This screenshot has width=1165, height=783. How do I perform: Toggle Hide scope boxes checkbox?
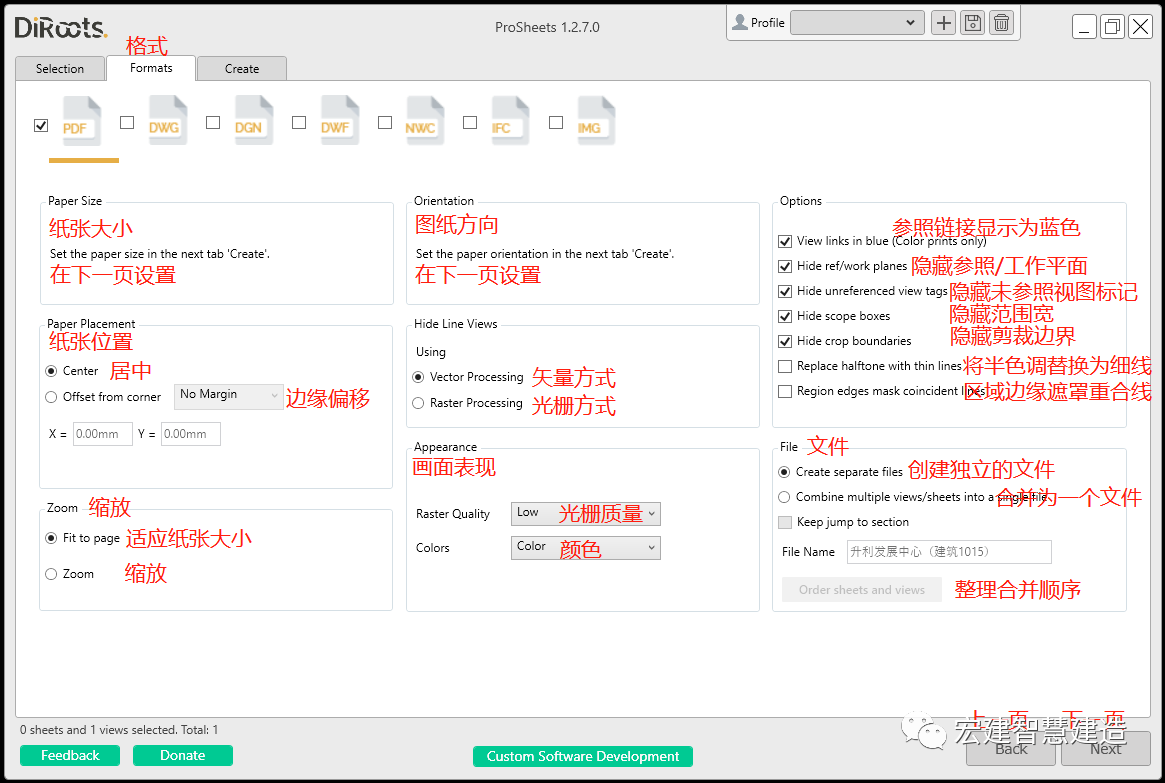point(785,316)
